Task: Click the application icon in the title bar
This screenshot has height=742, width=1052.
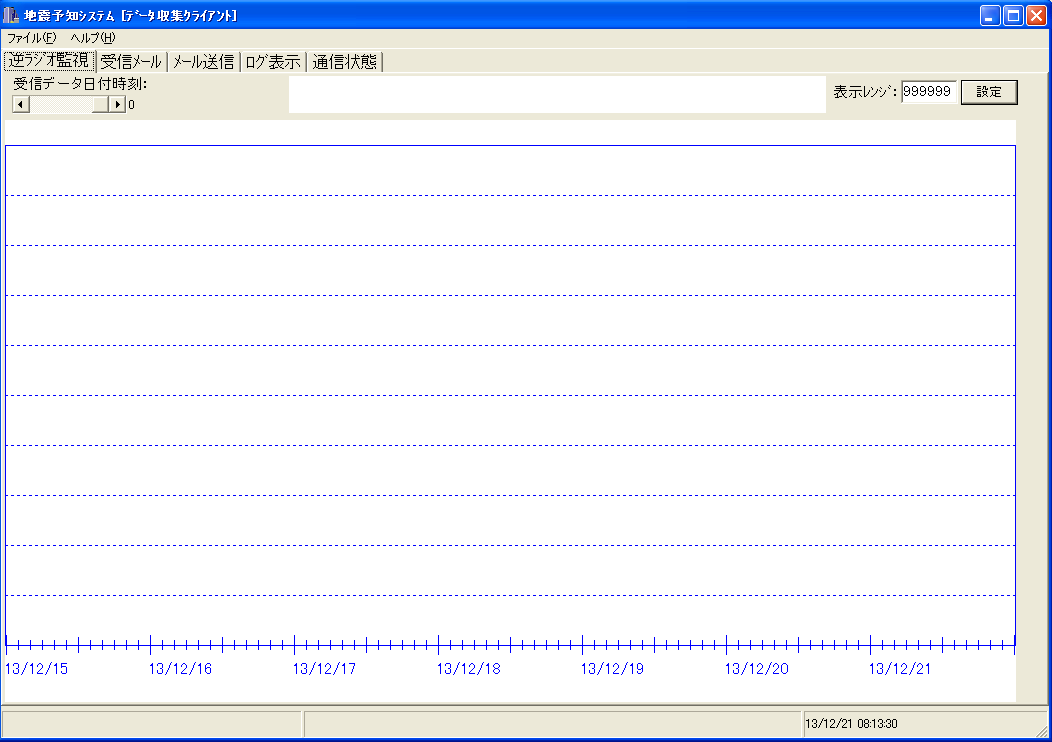Action: coord(11,15)
